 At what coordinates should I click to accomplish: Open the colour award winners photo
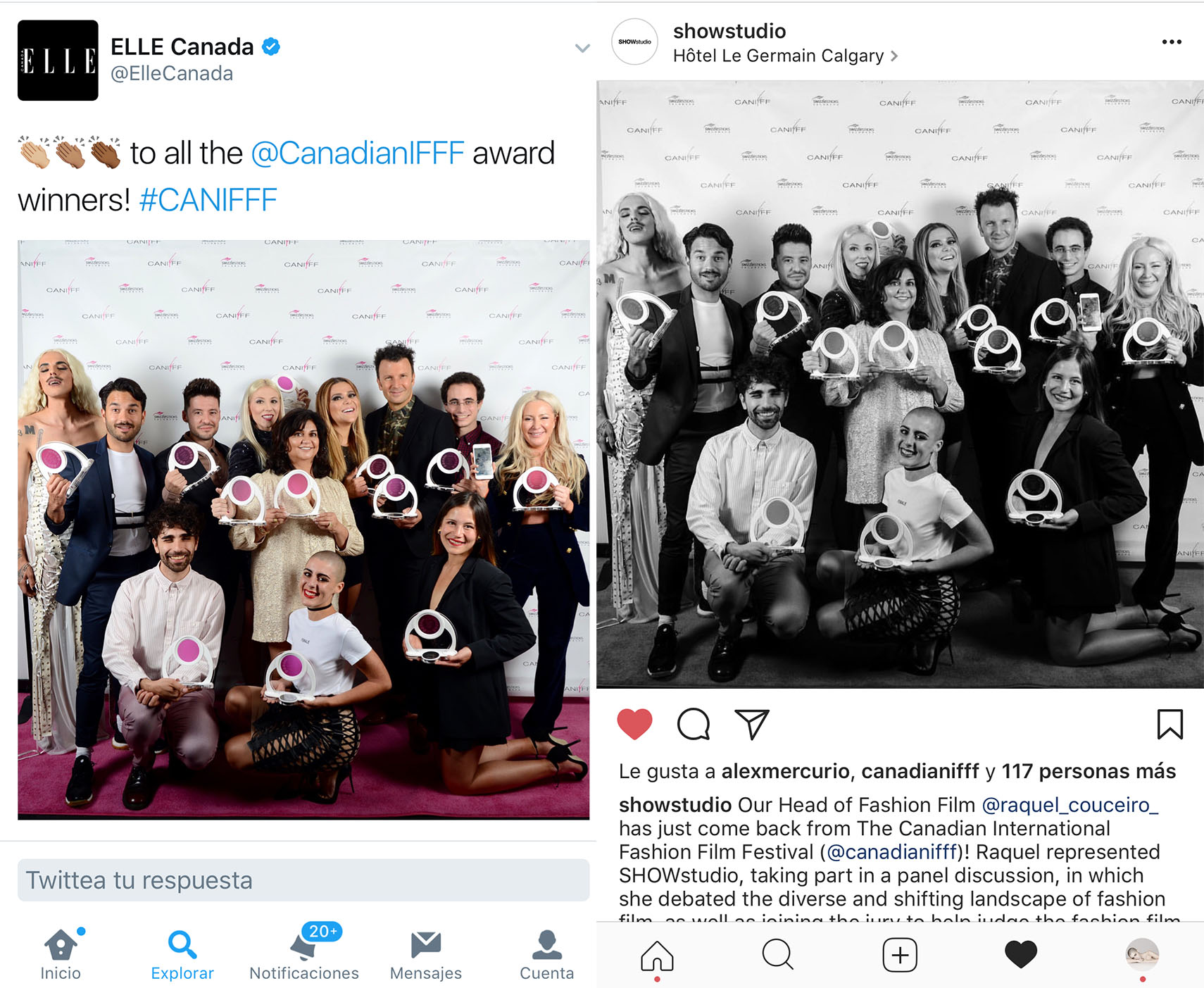pos(303,530)
